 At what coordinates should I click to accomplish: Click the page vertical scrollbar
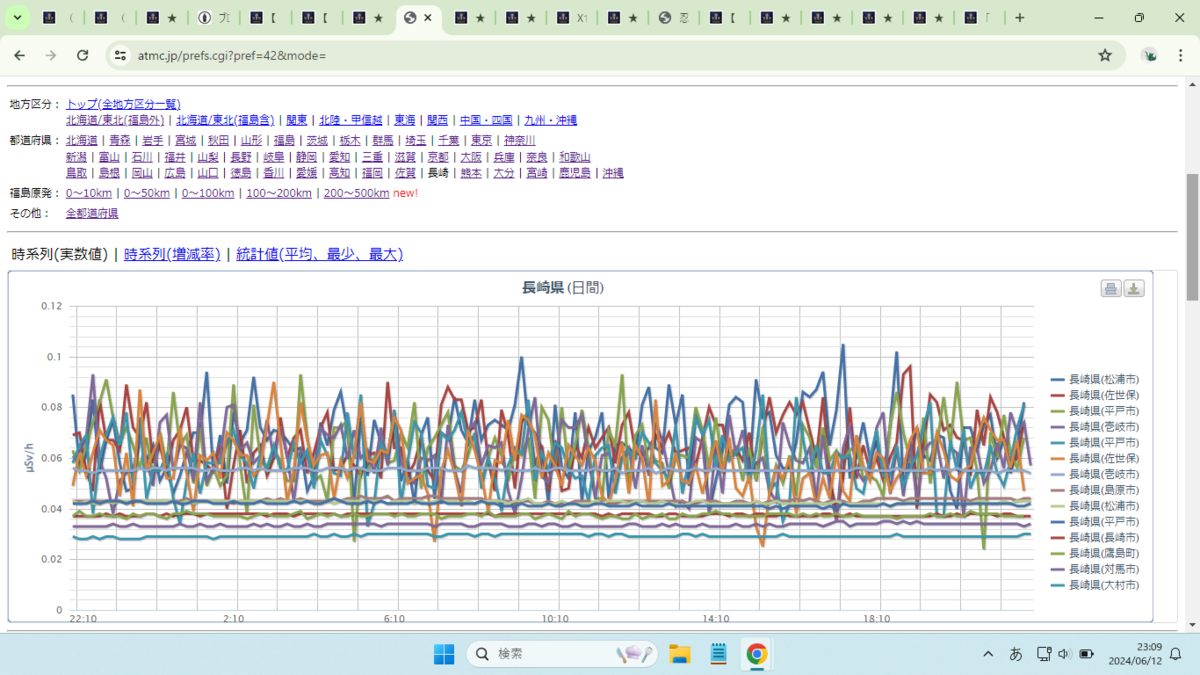tap(1192, 237)
